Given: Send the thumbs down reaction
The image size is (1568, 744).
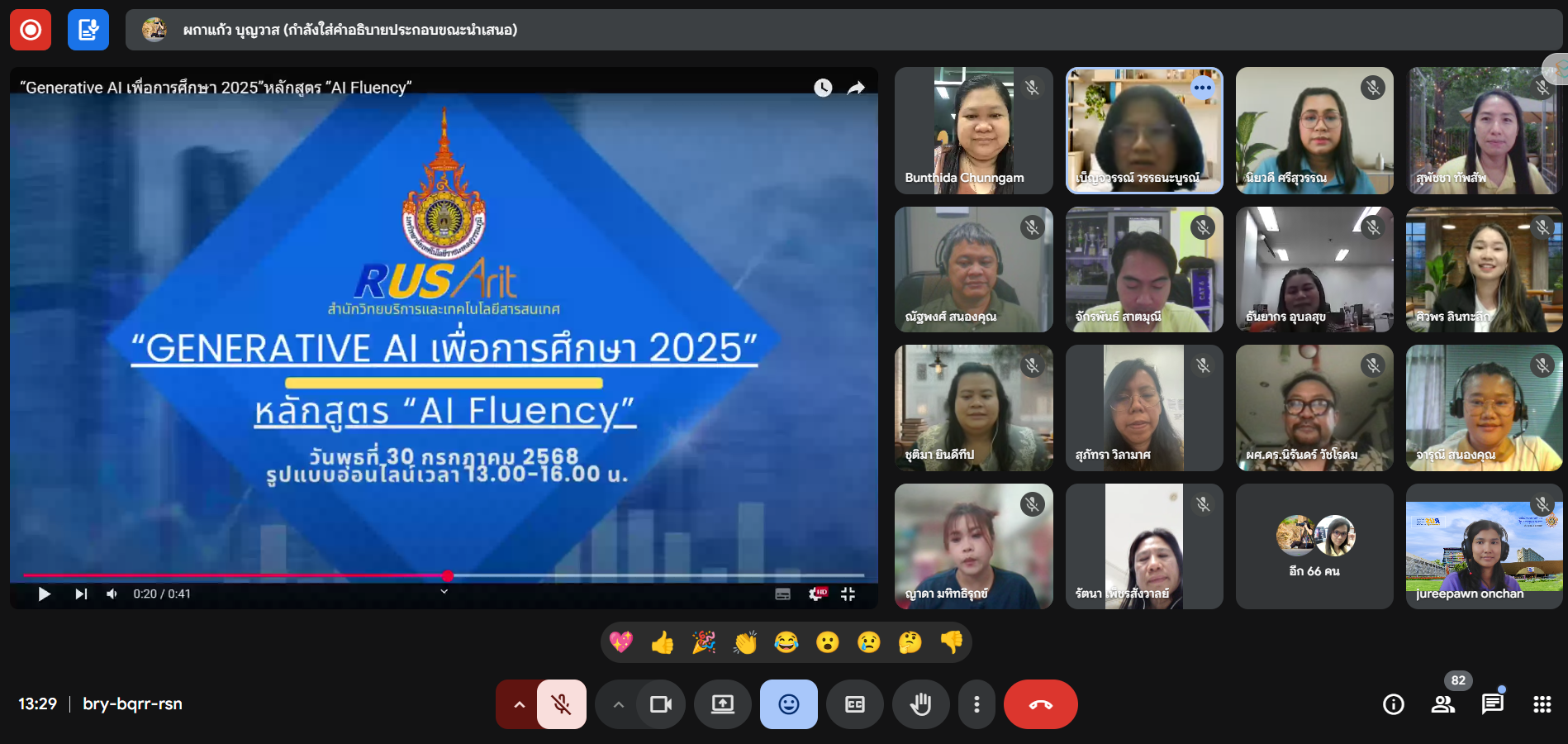Looking at the screenshot, I should pyautogui.click(x=952, y=642).
